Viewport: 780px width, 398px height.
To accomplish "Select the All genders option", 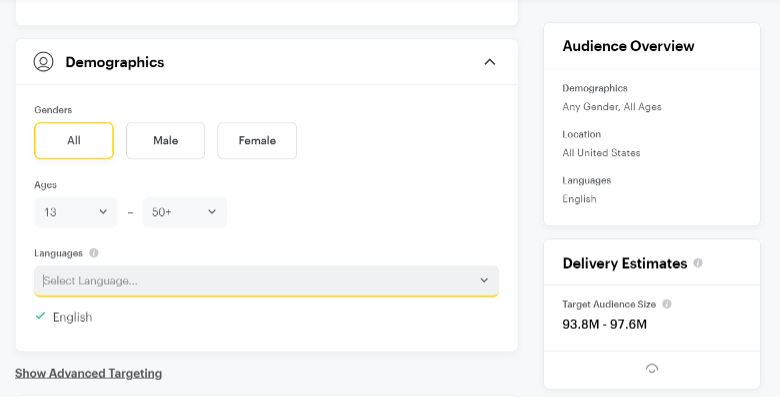I will pyautogui.click(x=74, y=141).
